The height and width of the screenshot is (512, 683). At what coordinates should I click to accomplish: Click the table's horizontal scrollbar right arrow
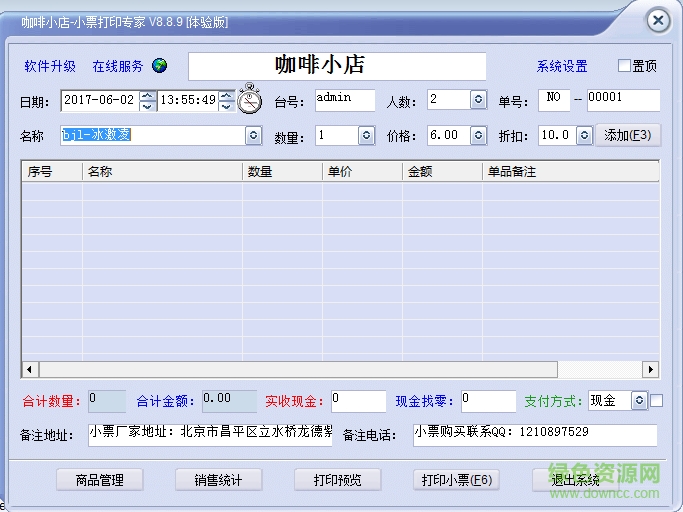pyautogui.click(x=651, y=369)
